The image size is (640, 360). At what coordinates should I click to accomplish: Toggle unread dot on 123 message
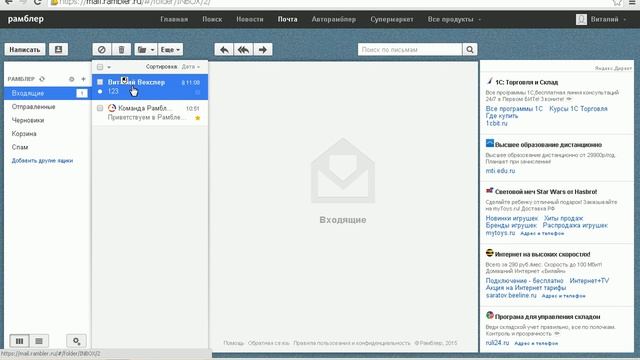click(100, 91)
